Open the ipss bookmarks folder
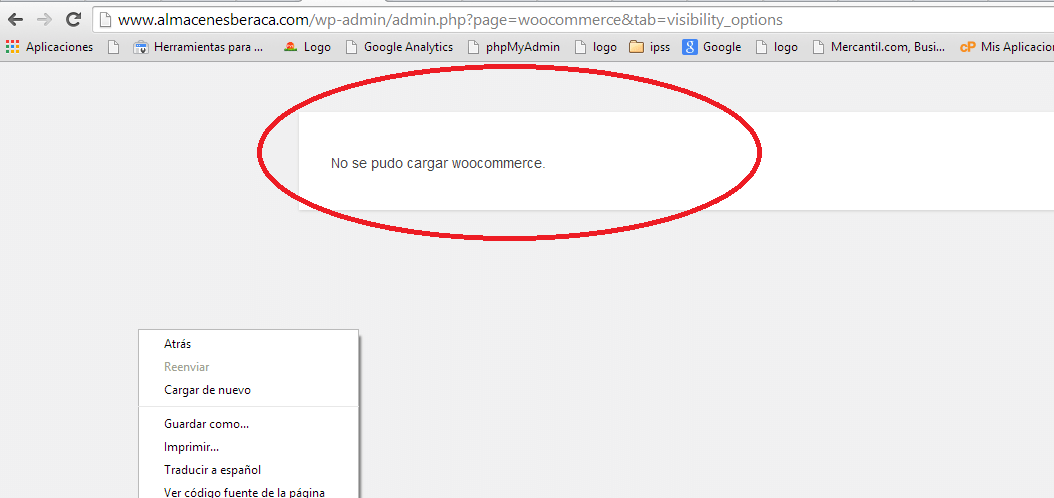This screenshot has width=1054, height=498. point(649,47)
